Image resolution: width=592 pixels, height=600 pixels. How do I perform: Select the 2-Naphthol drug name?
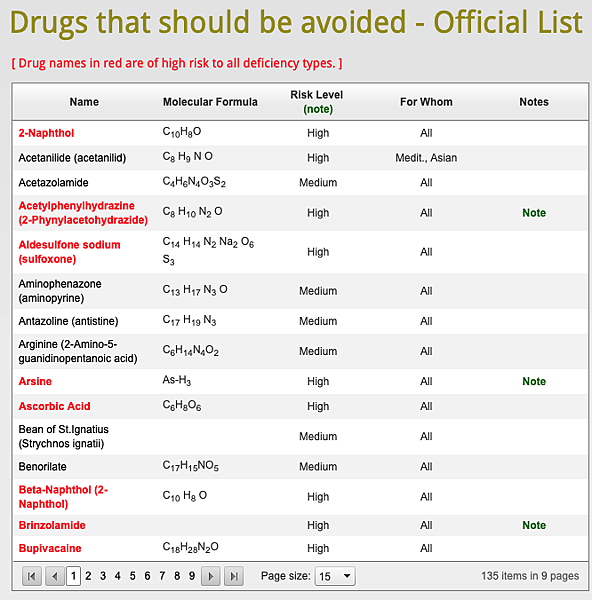point(46,133)
